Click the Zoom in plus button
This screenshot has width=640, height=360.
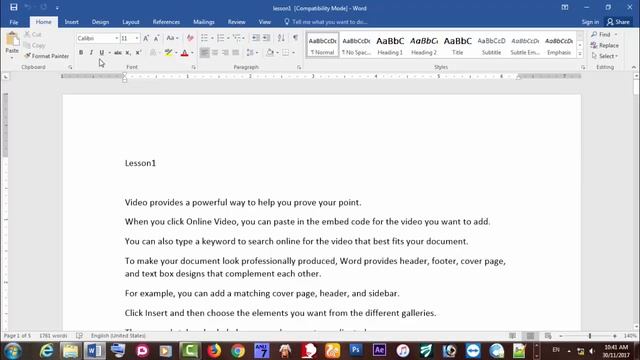615,336
